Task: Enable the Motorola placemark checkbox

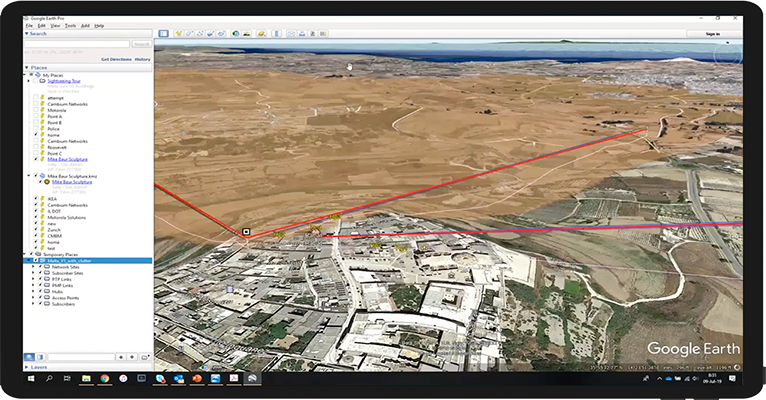Action: point(36,110)
